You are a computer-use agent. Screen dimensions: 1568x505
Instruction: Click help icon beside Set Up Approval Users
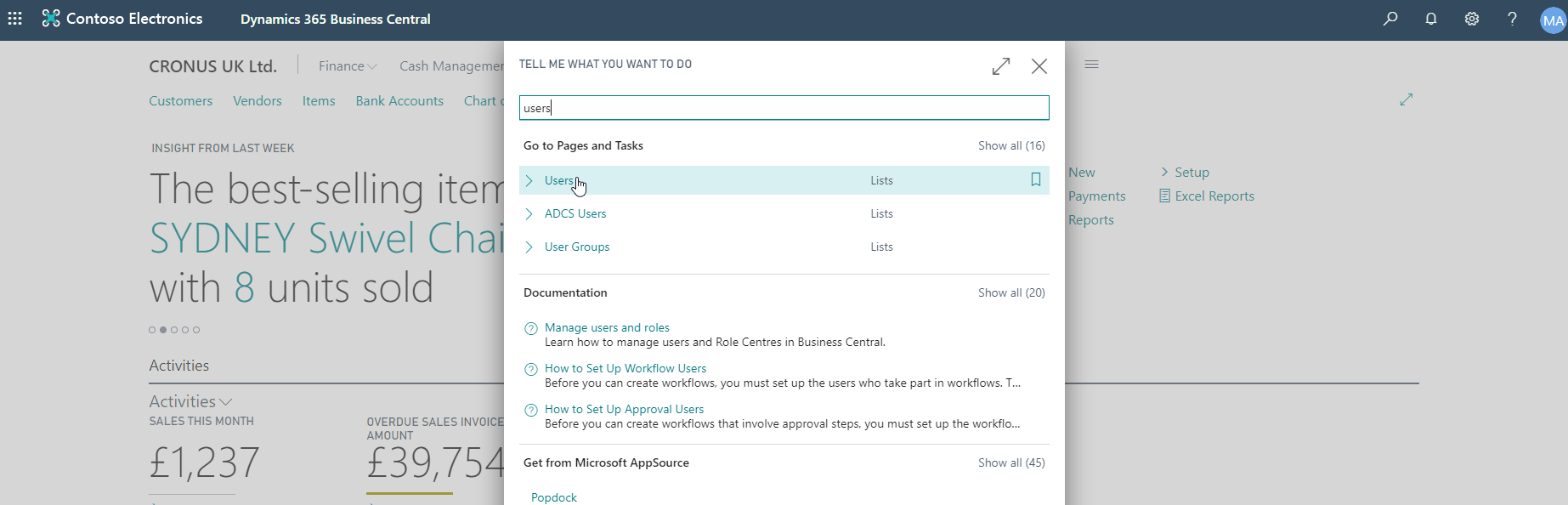[531, 410]
